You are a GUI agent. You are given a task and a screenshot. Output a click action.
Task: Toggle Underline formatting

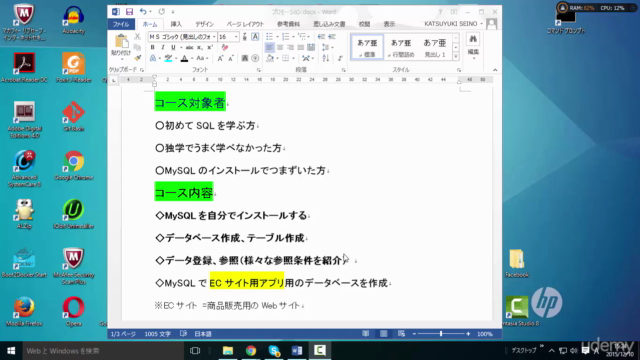pyautogui.click(x=173, y=48)
